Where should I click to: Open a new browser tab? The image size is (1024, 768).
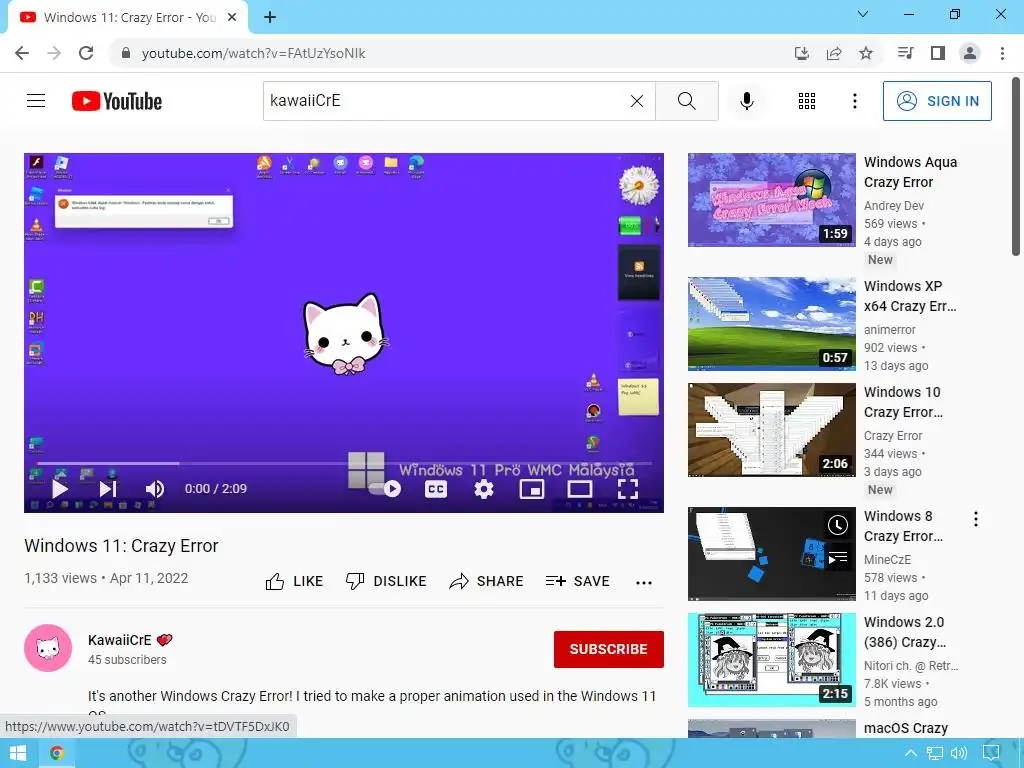270,17
